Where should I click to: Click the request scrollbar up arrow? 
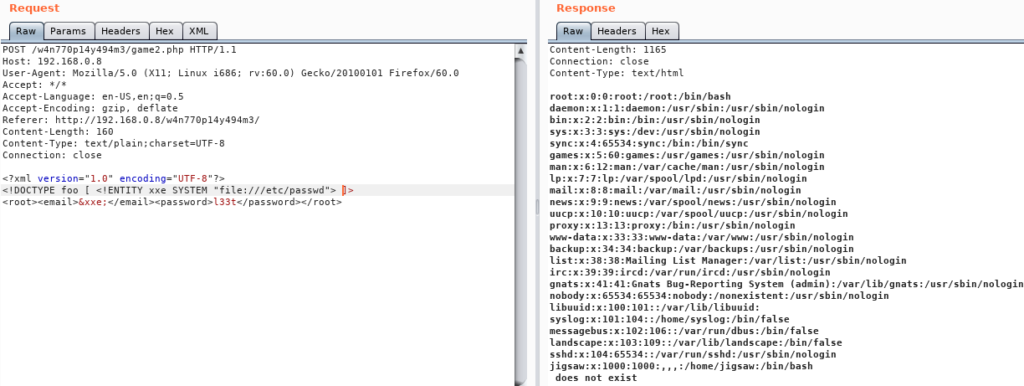point(520,50)
